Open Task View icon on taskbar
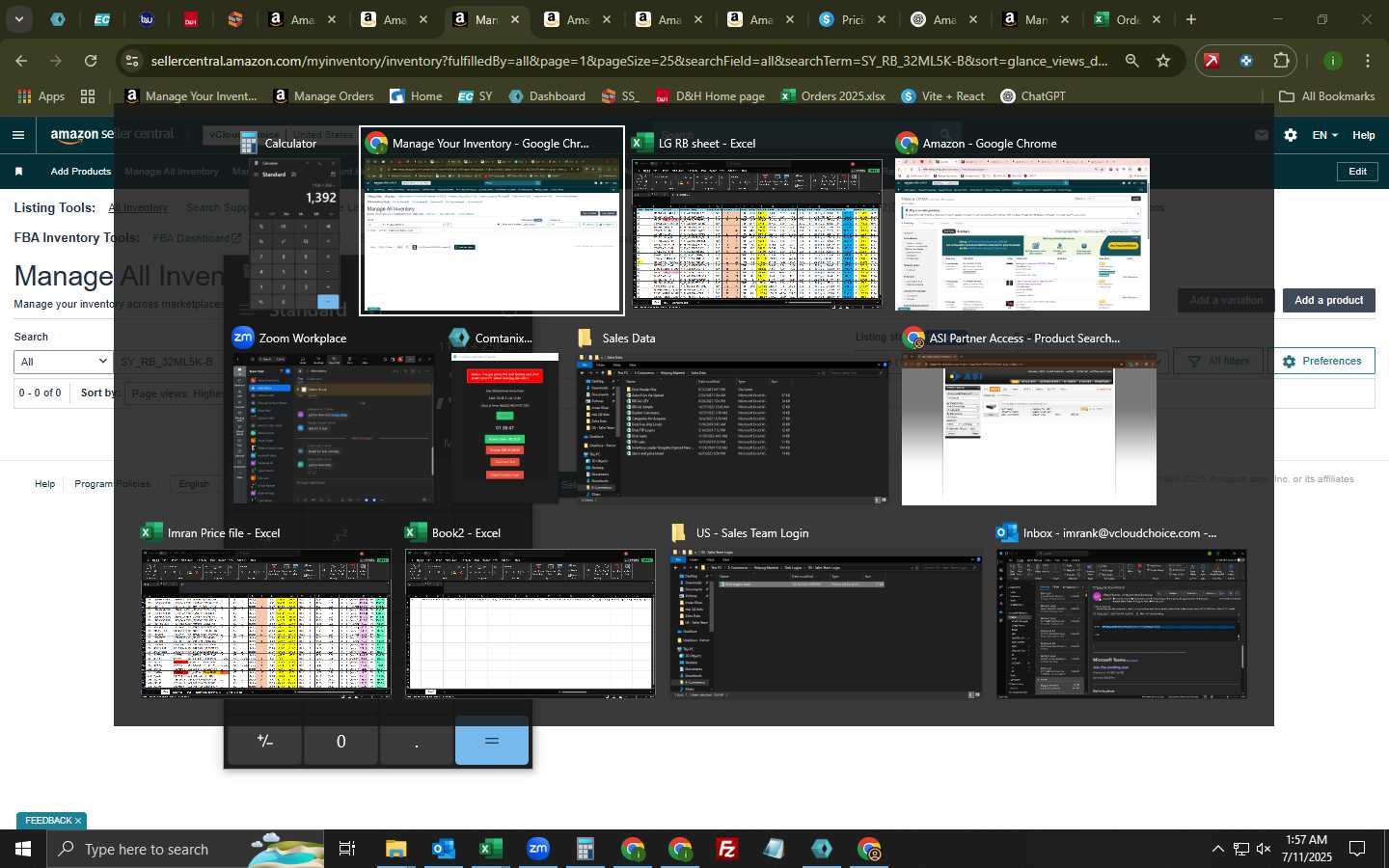This screenshot has width=1389, height=868. (x=347, y=849)
